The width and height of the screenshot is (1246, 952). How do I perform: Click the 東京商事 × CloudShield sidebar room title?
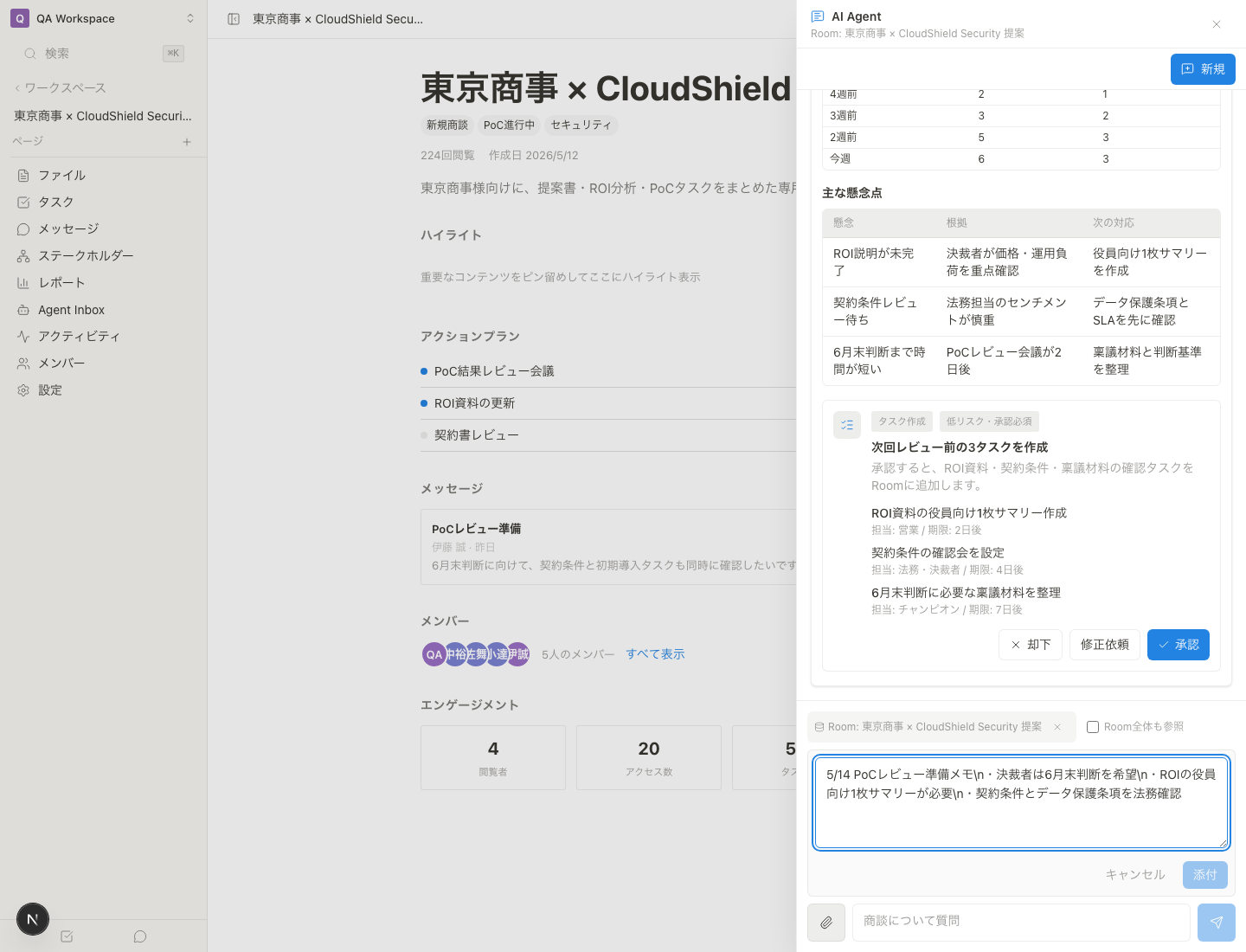tap(103, 116)
